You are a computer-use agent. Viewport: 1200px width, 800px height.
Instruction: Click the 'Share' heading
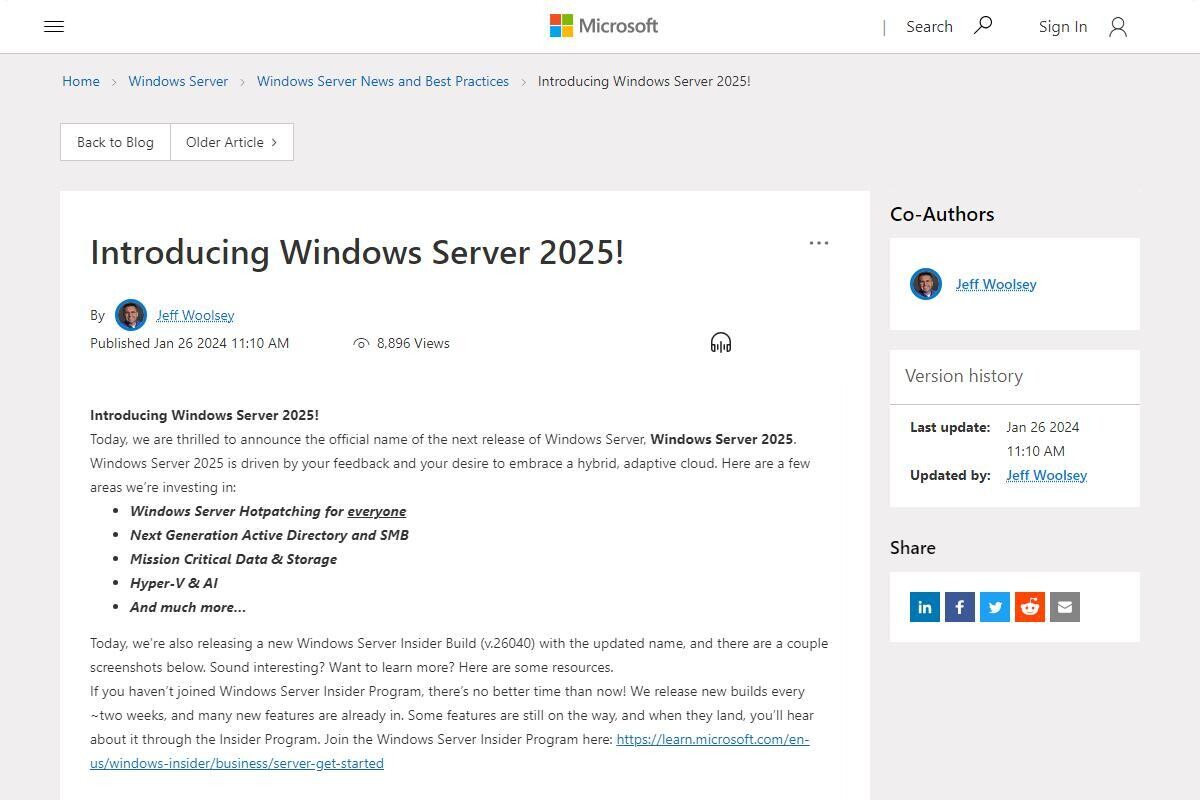(913, 548)
